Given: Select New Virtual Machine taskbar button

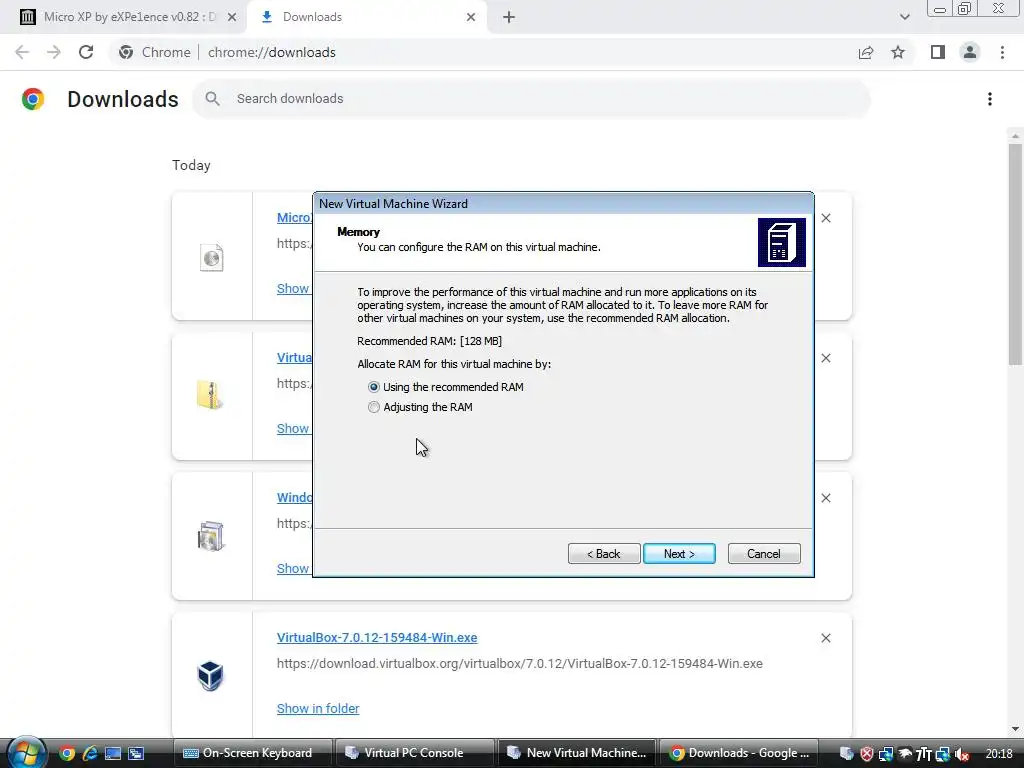Looking at the screenshot, I should click(x=577, y=753).
